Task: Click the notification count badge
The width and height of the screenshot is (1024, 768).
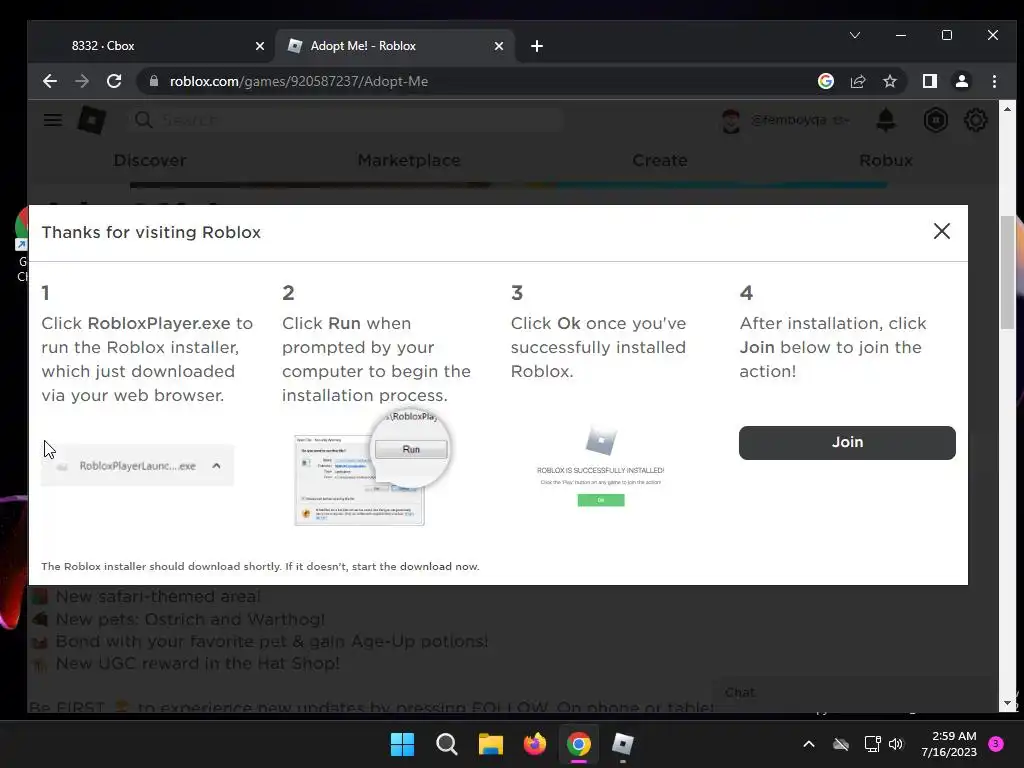Action: click(x=996, y=743)
